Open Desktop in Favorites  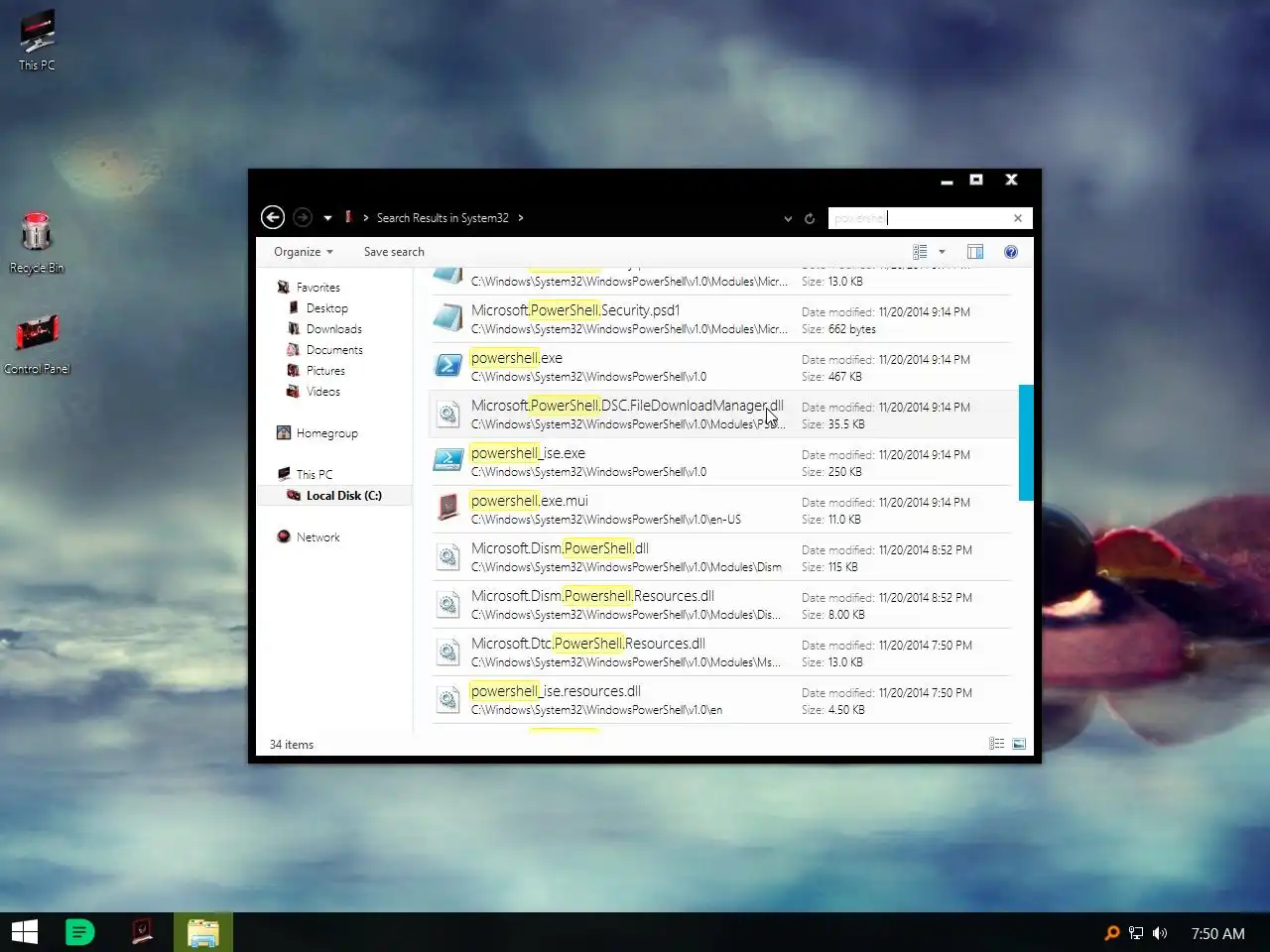coord(326,308)
